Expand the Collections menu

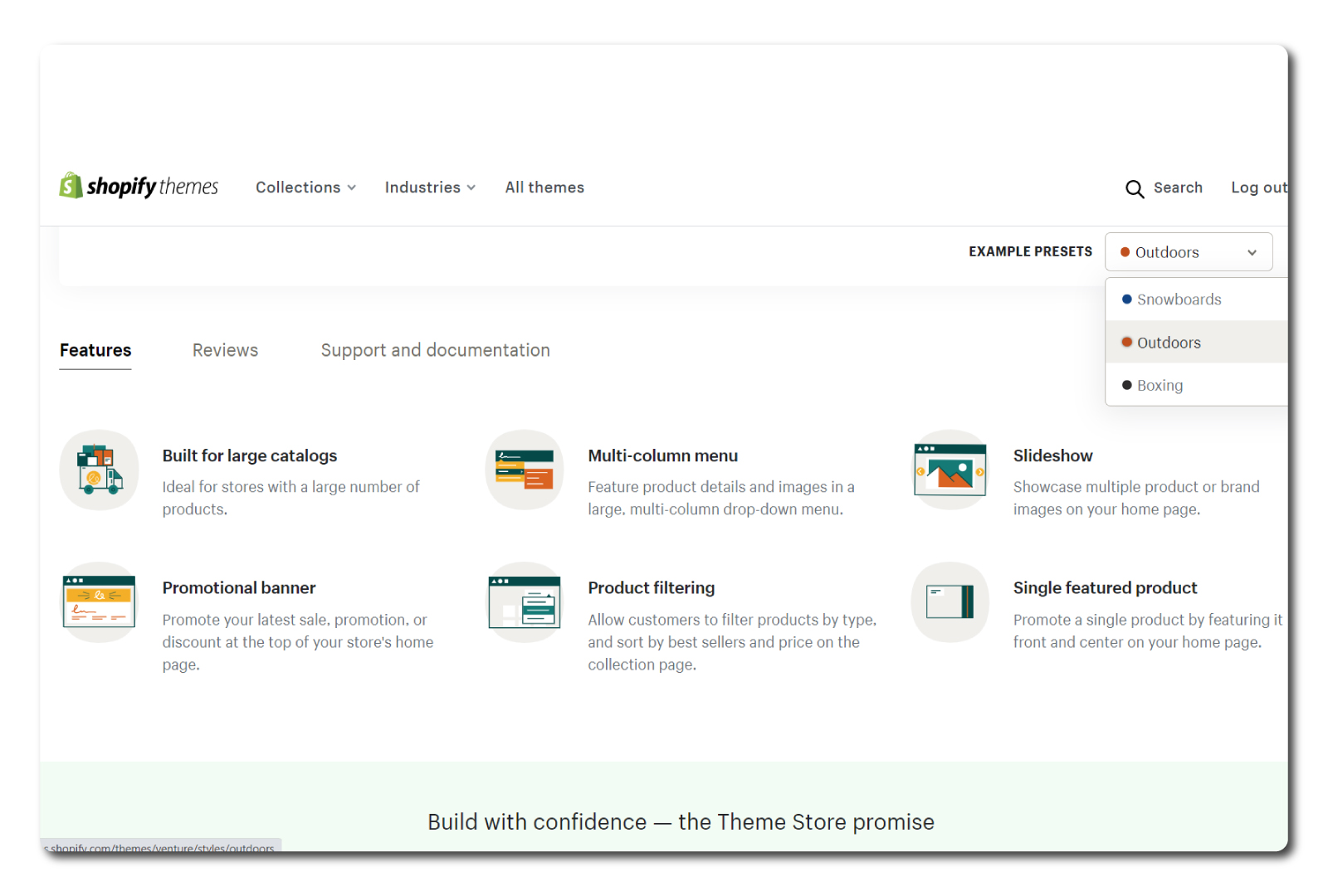coord(305,187)
